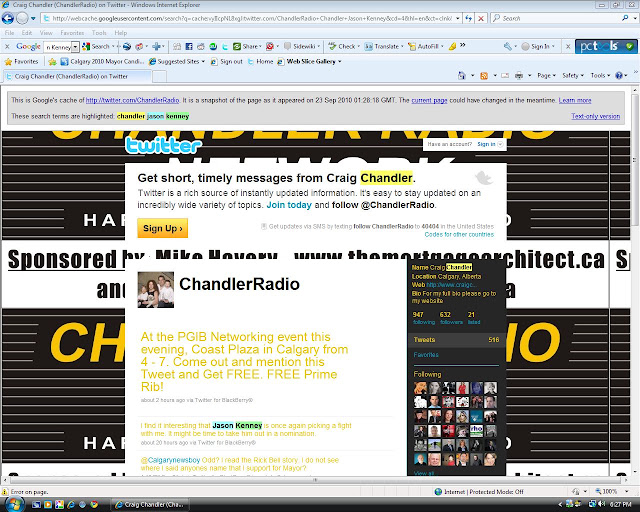Image resolution: width=640 pixels, height=512 pixels.
Task: Click the RSS feeds icon in command bar
Action: 484,76
